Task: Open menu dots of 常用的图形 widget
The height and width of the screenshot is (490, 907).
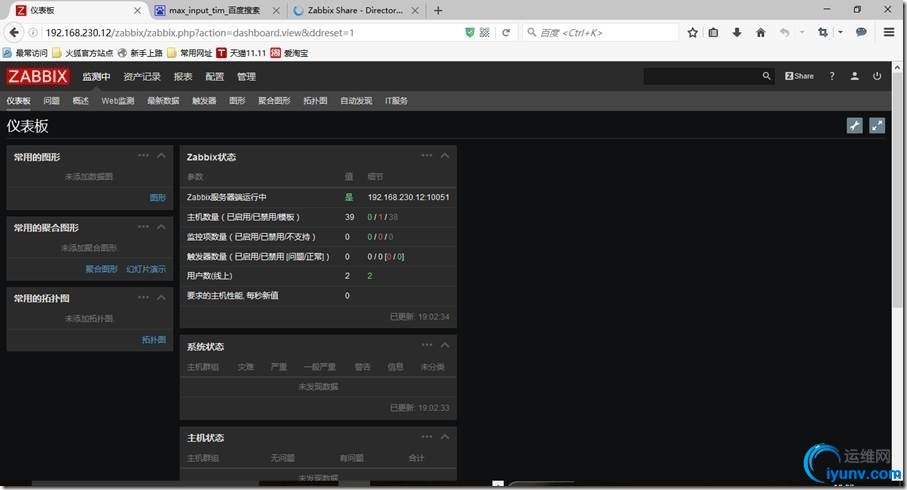Action: (x=143, y=155)
